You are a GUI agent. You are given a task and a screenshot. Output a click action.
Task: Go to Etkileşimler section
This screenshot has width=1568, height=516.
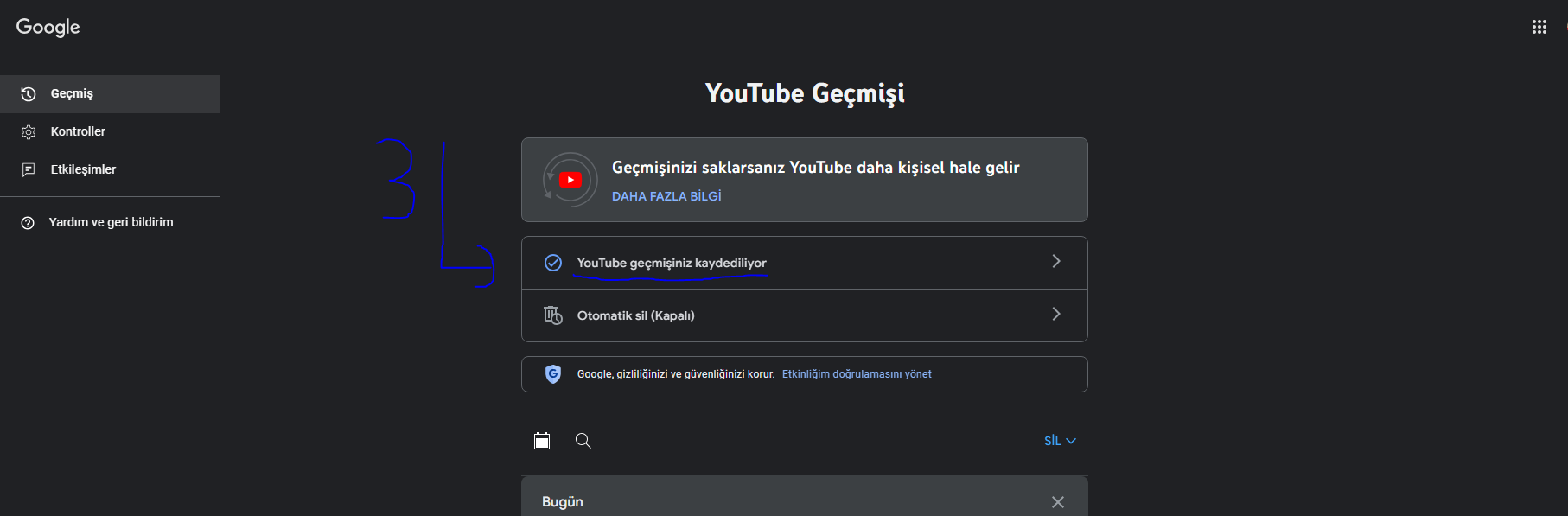click(110, 170)
